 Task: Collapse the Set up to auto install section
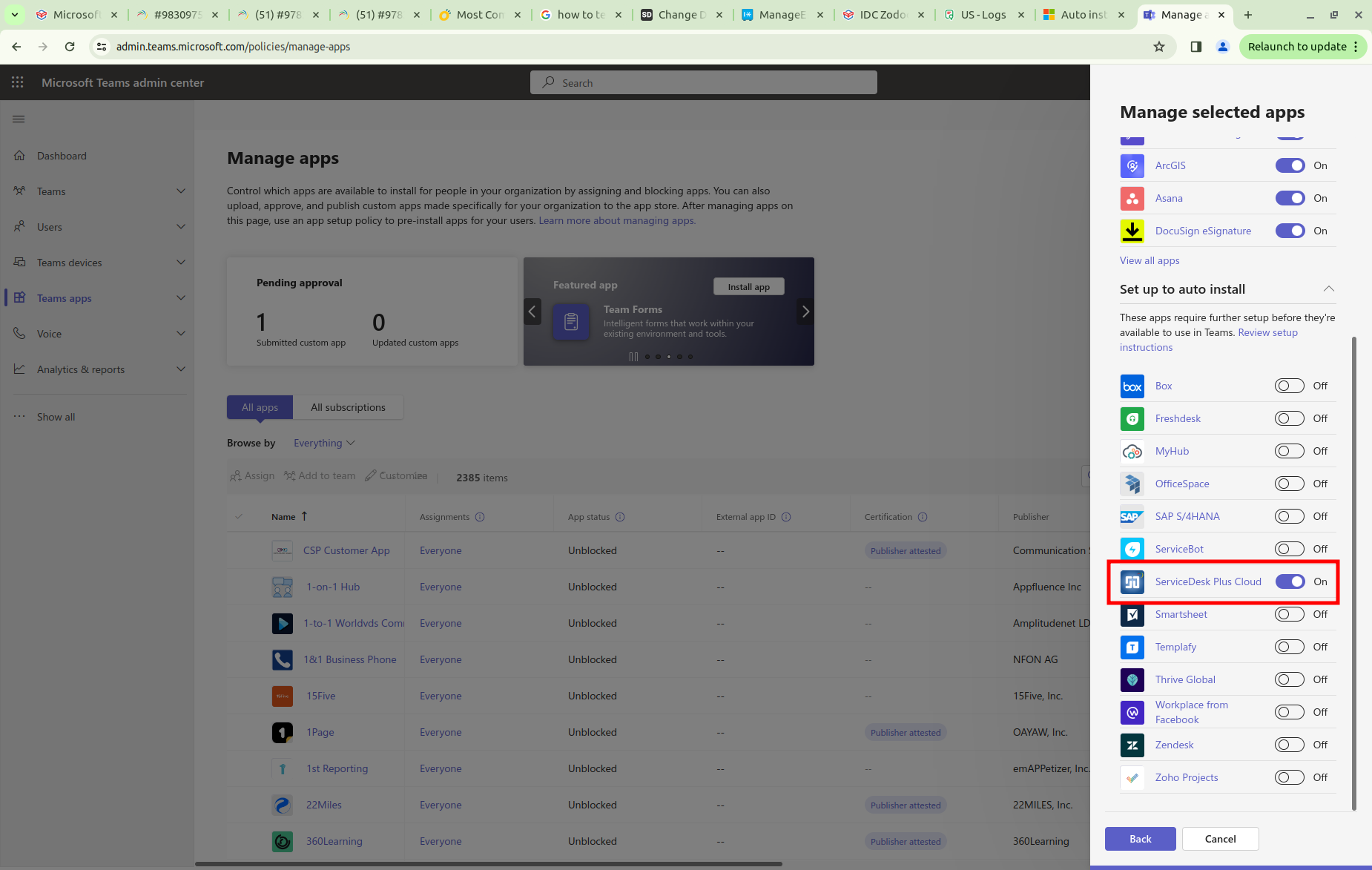1329,289
